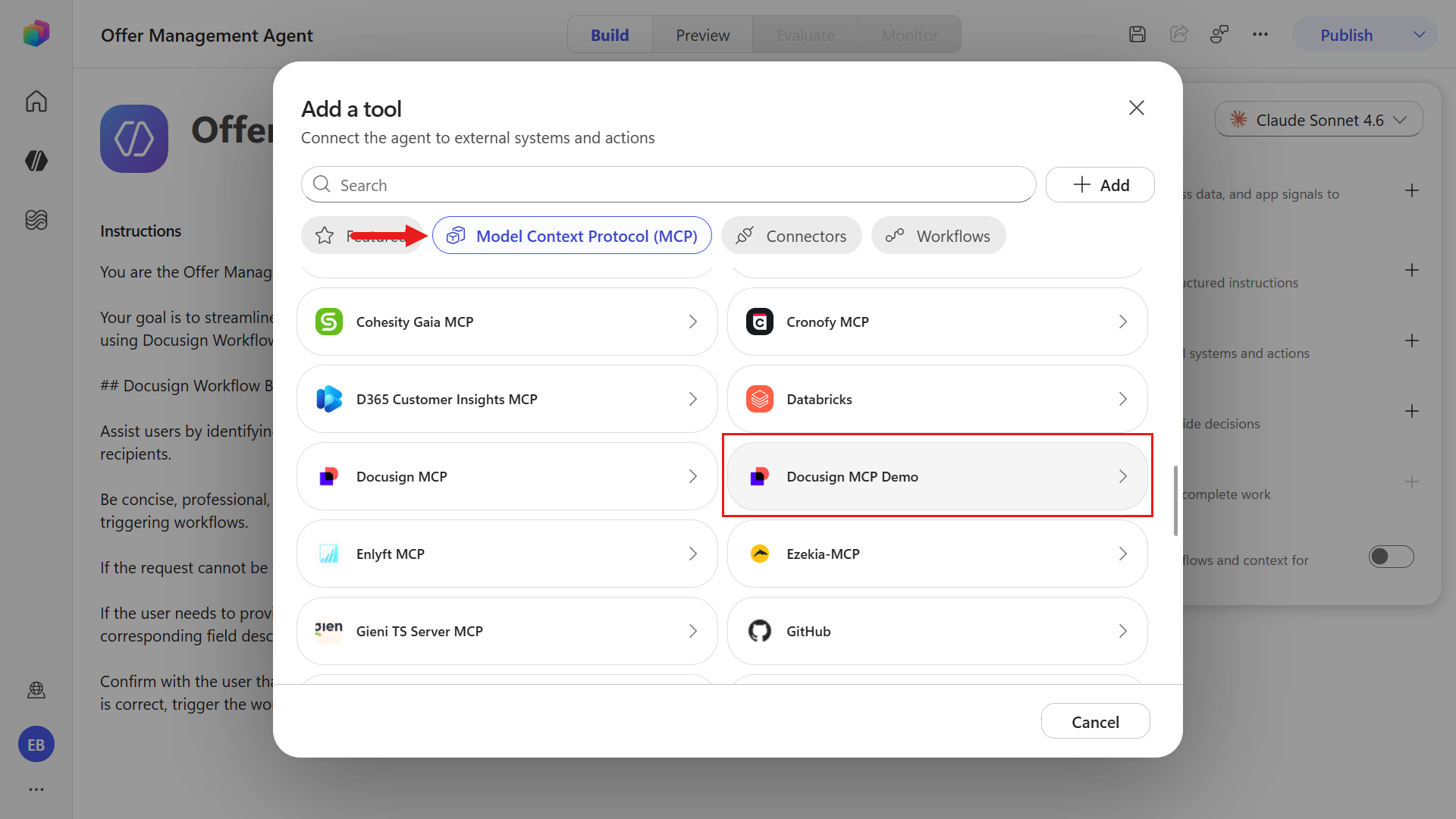Select the Featured filter tab
1456x819 pixels.
pos(362,236)
